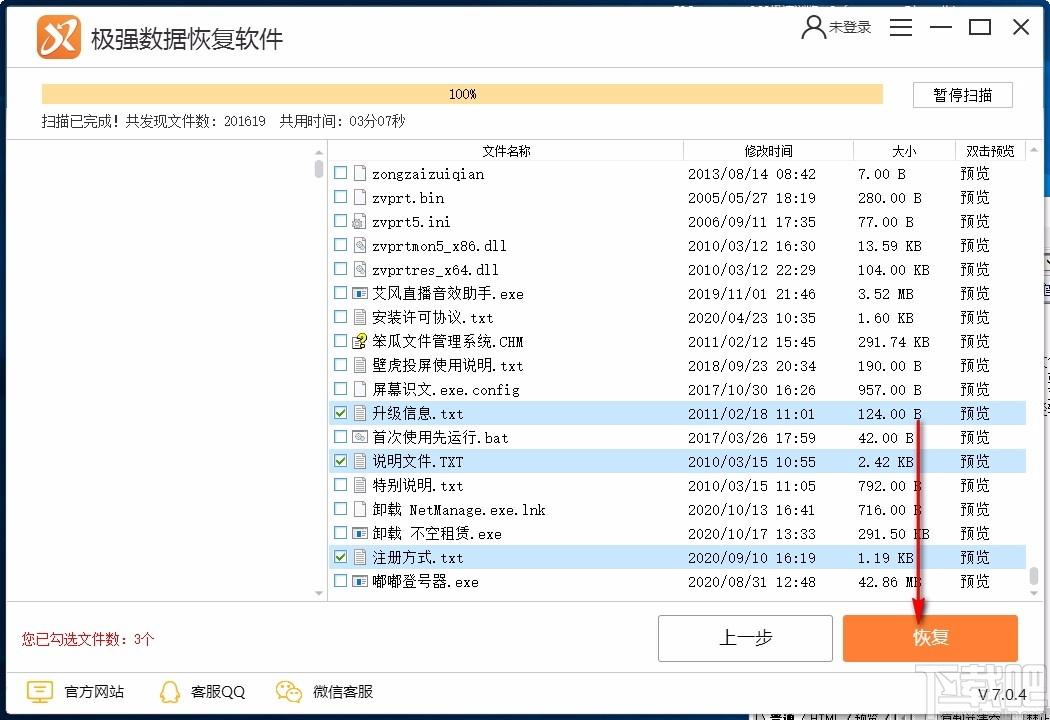
Task: Sort by 文件名称 column header
Action: tap(506, 151)
